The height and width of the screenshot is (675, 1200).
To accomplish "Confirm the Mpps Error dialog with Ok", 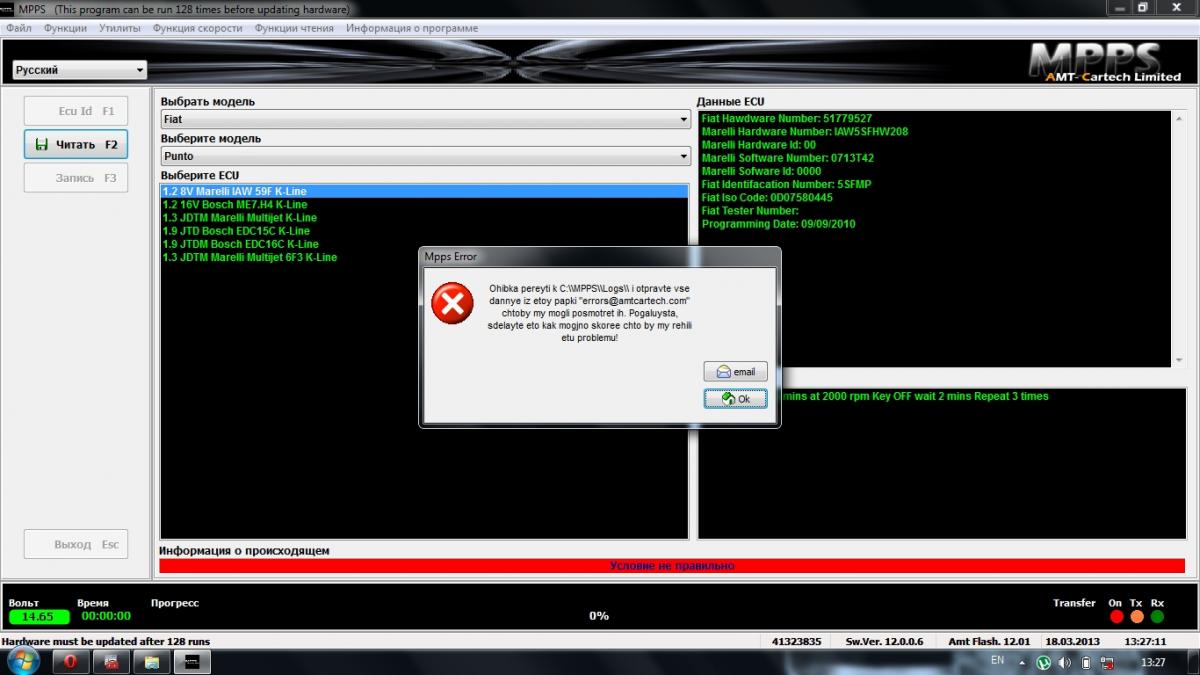I will pos(736,399).
